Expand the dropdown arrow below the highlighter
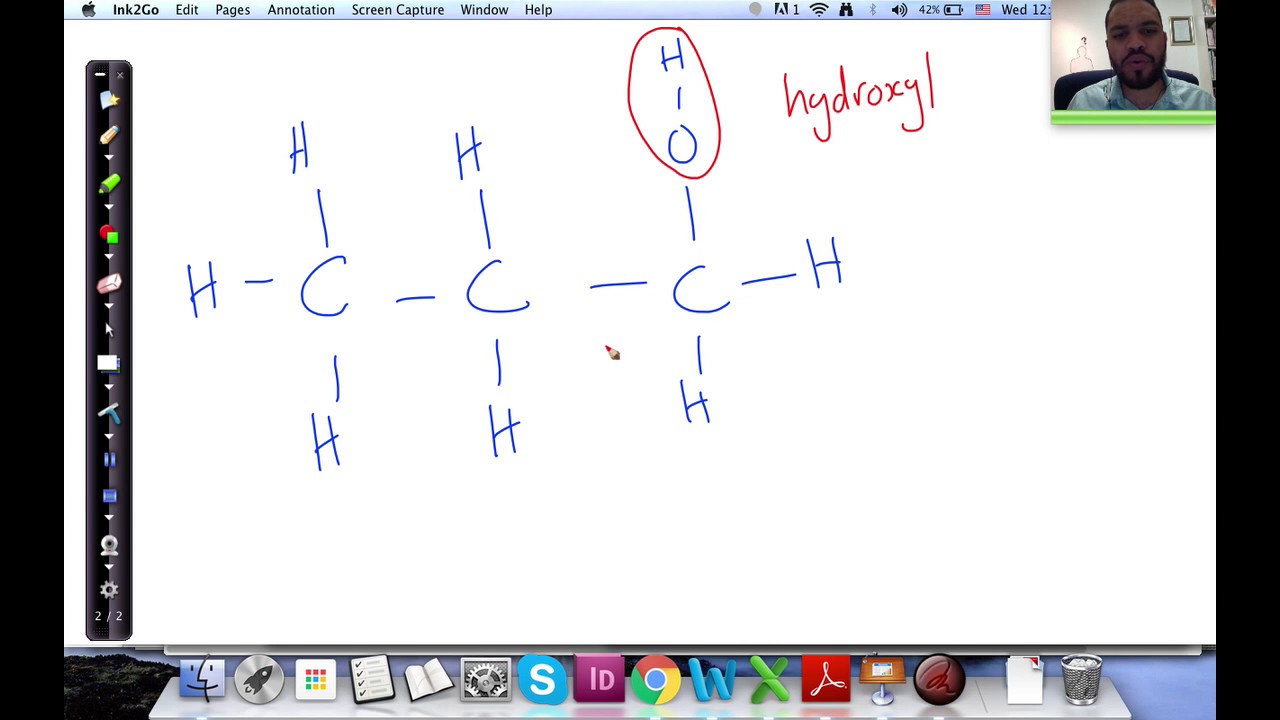1280x720 pixels. point(109,207)
